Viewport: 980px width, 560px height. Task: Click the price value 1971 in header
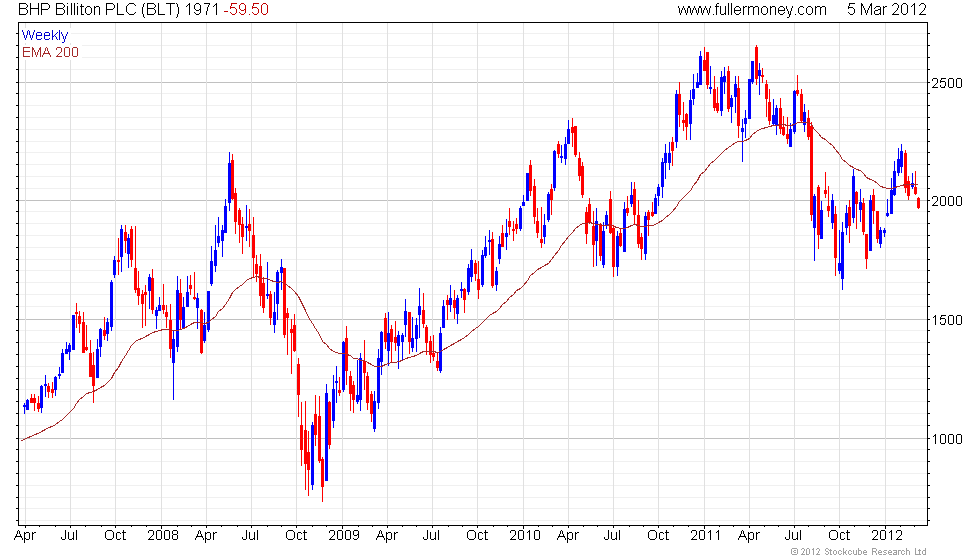click(202, 9)
